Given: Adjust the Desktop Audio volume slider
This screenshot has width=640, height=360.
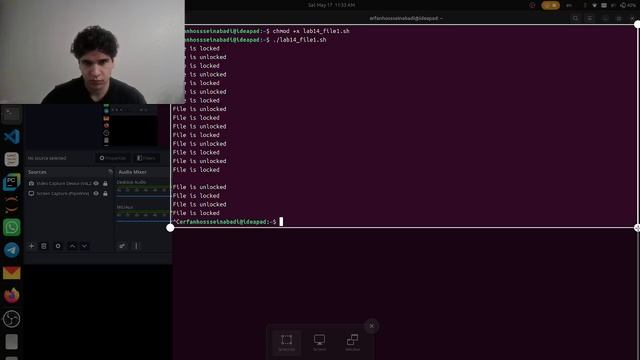Looking at the screenshot, I should coord(143,196).
